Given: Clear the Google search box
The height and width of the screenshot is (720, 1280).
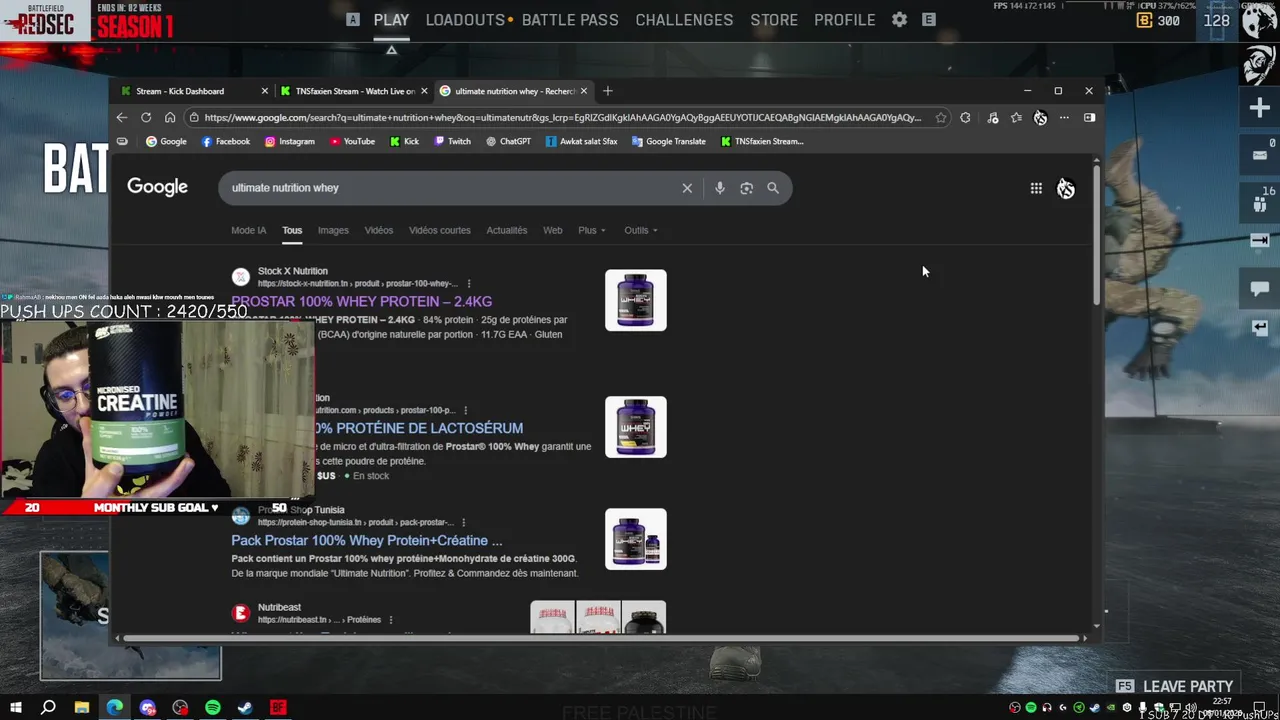Looking at the screenshot, I should tap(687, 188).
